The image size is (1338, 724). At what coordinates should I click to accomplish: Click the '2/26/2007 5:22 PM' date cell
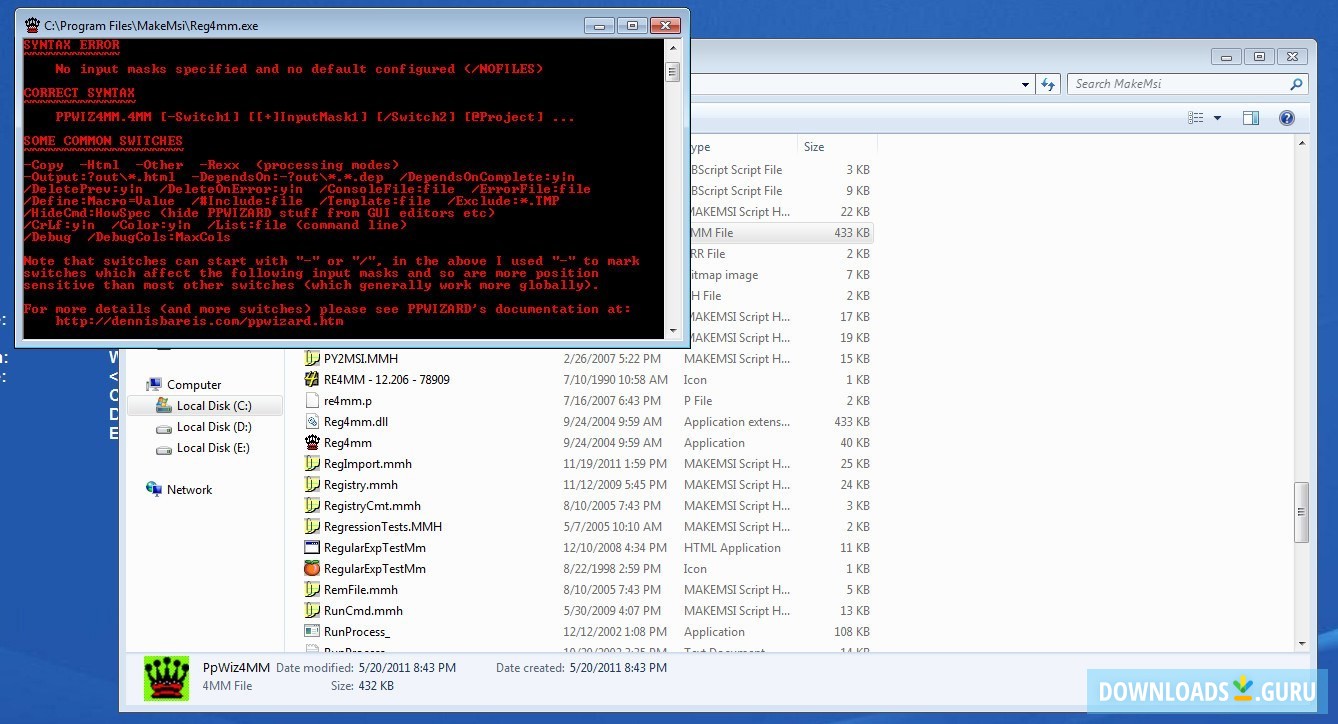click(x=611, y=359)
